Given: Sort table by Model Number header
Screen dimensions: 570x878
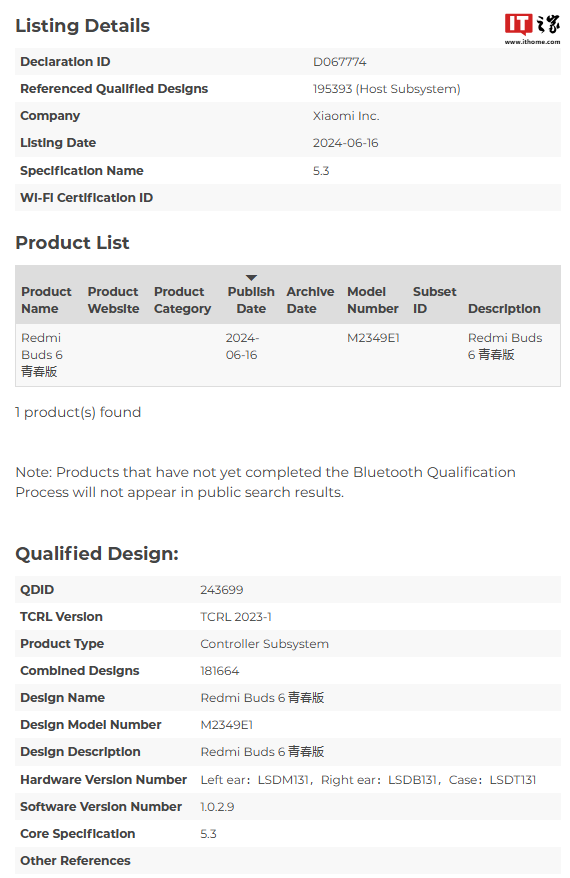Looking at the screenshot, I should [372, 300].
